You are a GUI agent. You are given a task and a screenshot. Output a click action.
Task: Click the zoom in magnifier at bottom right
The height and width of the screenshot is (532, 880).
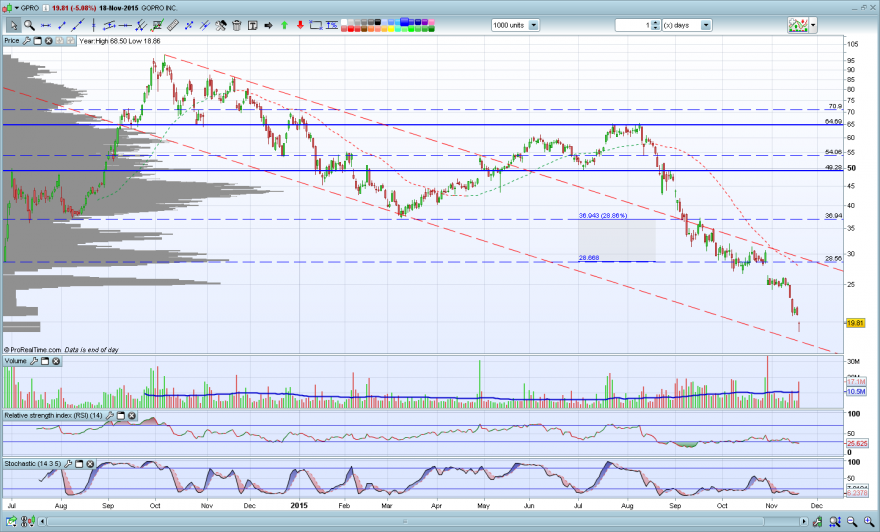pyautogui.click(x=869, y=522)
